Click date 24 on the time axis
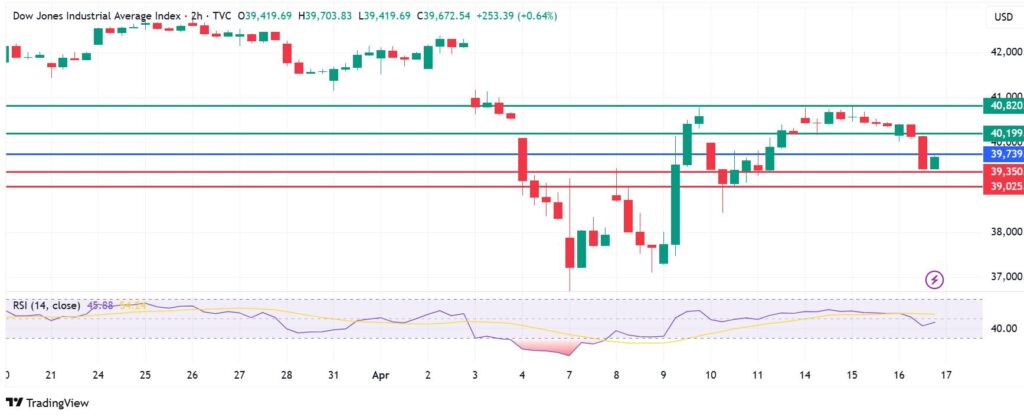The width and height of the screenshot is (1024, 417). [98, 374]
